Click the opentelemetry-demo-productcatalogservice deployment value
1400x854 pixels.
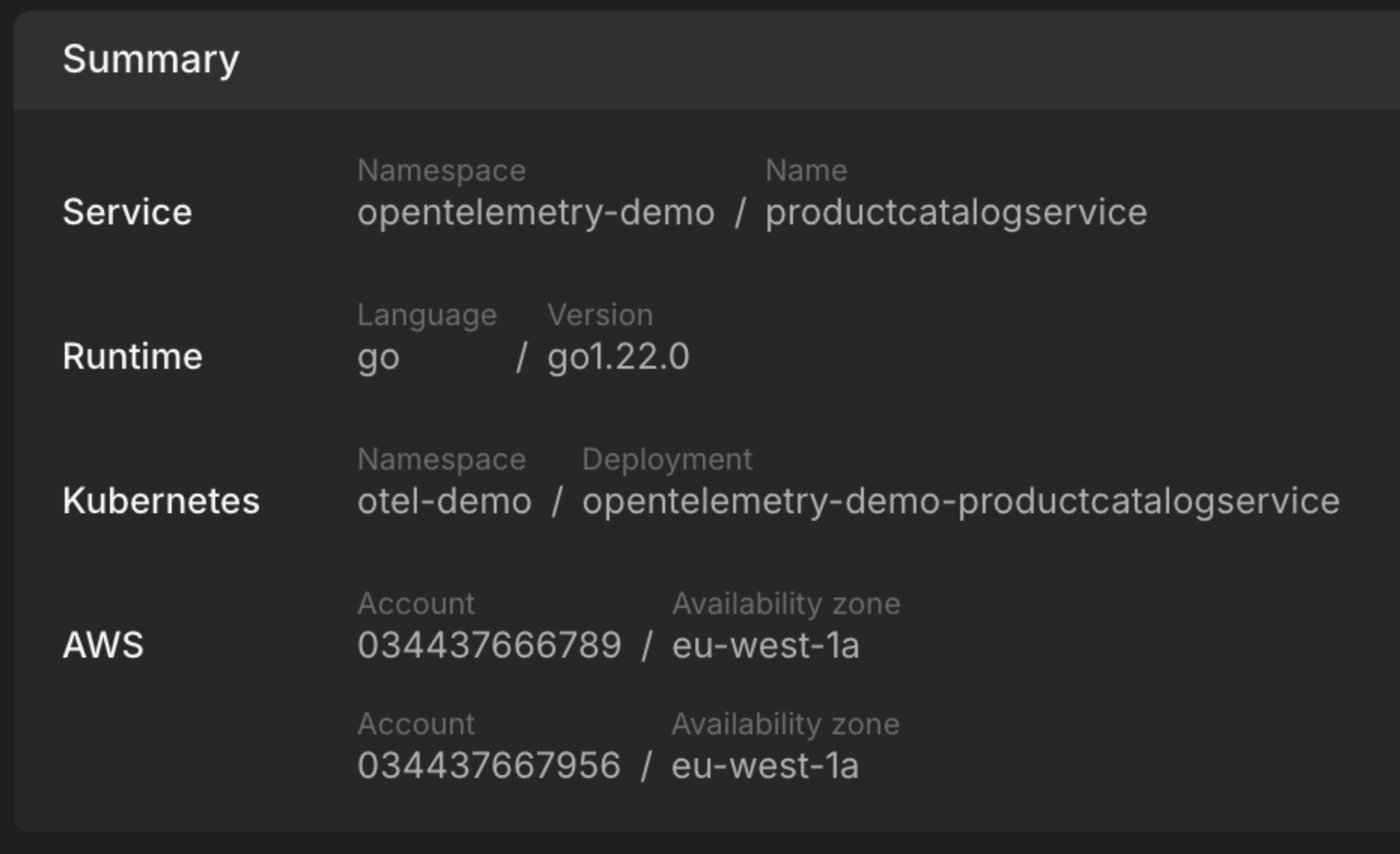(x=961, y=502)
